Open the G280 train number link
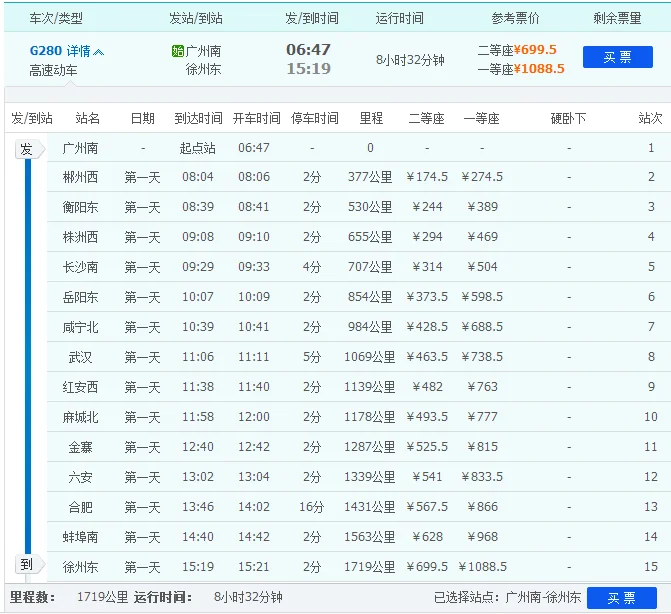 pos(46,51)
